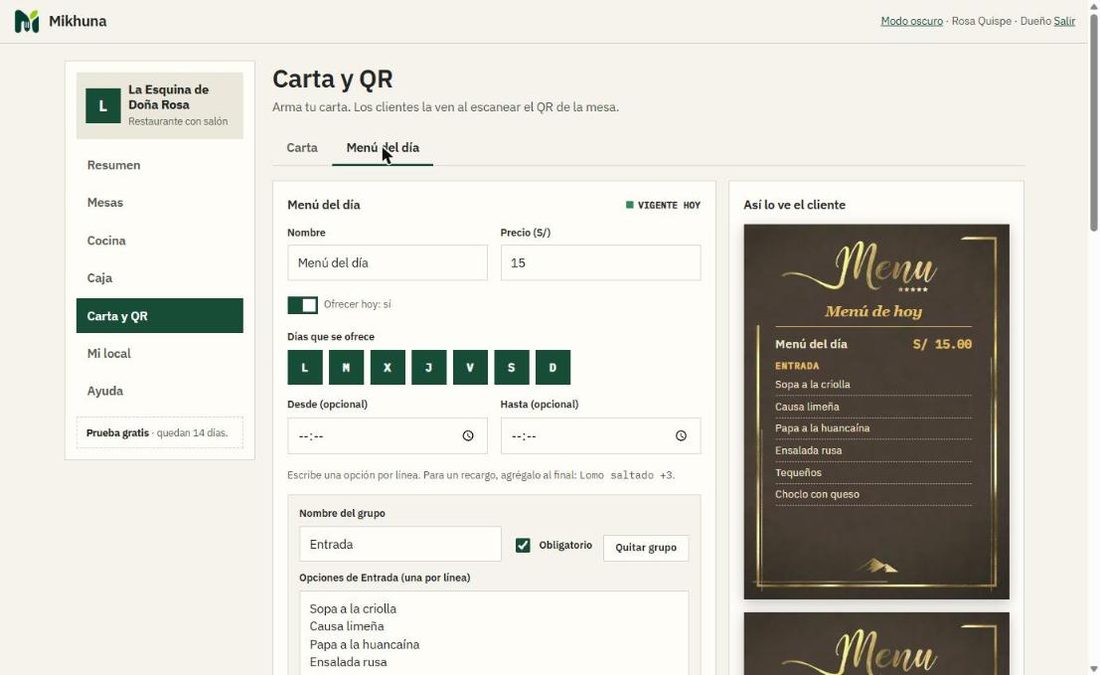
Task: Click the Desde (opcional) time field
Action: (x=387, y=436)
